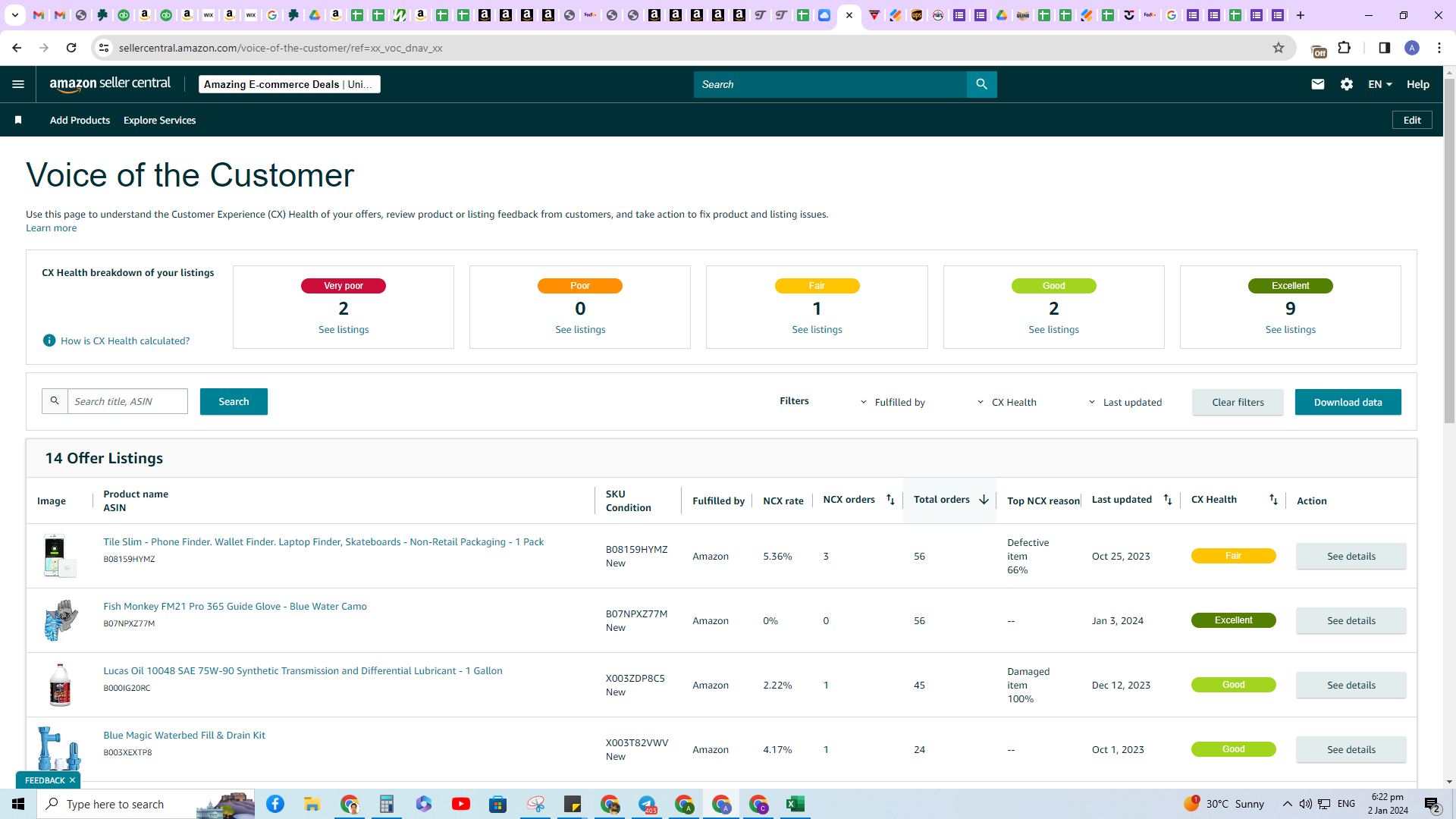Close the FEEDBACK tab with its X
This screenshot has height=819, width=1456.
pyautogui.click(x=73, y=780)
